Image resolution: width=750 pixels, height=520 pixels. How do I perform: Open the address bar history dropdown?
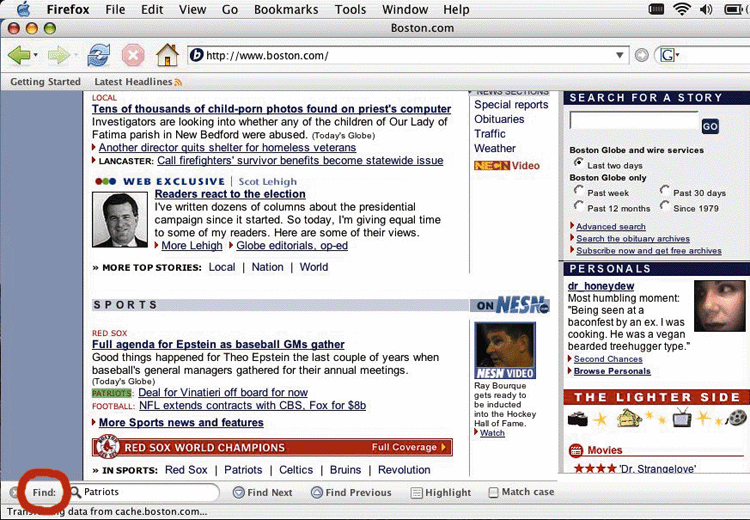[x=619, y=55]
